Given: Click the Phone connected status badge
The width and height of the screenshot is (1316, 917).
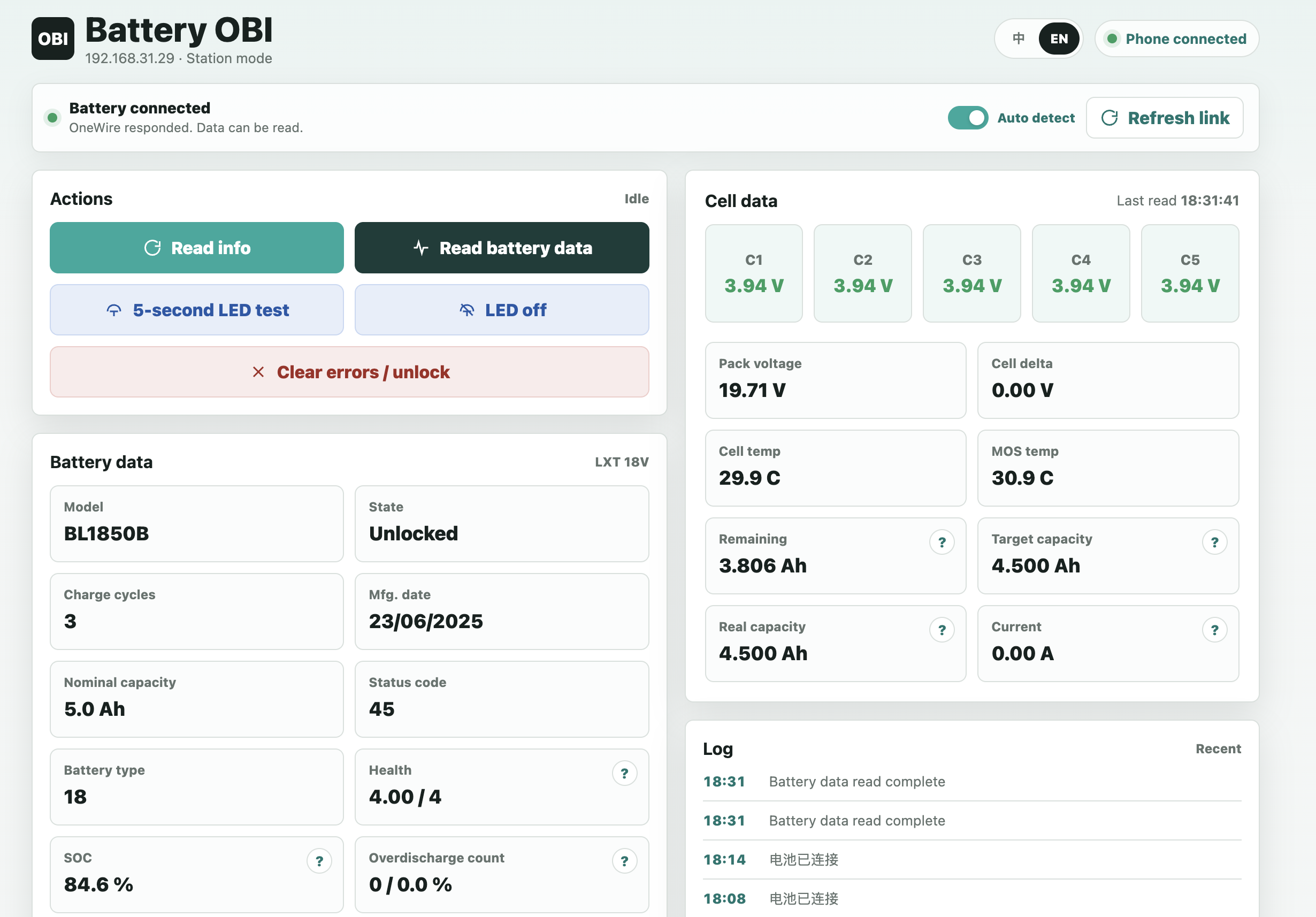Looking at the screenshot, I should click(1177, 39).
